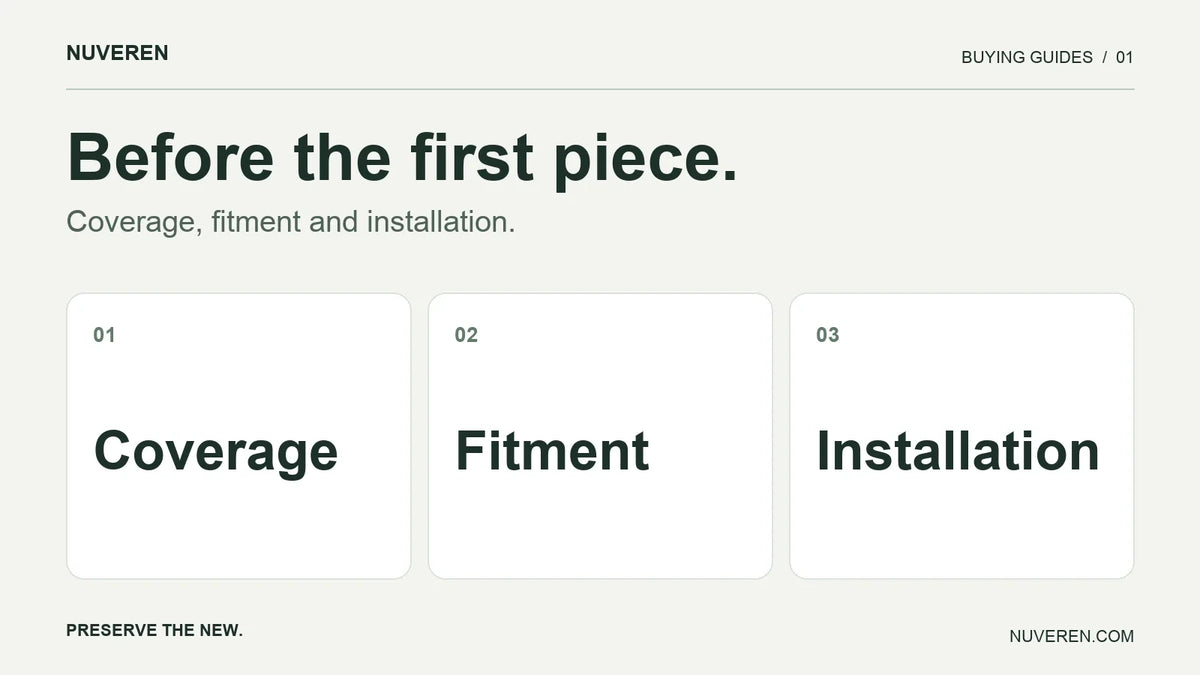Click the PRESERVE THE NEW. tagline

click(x=155, y=630)
